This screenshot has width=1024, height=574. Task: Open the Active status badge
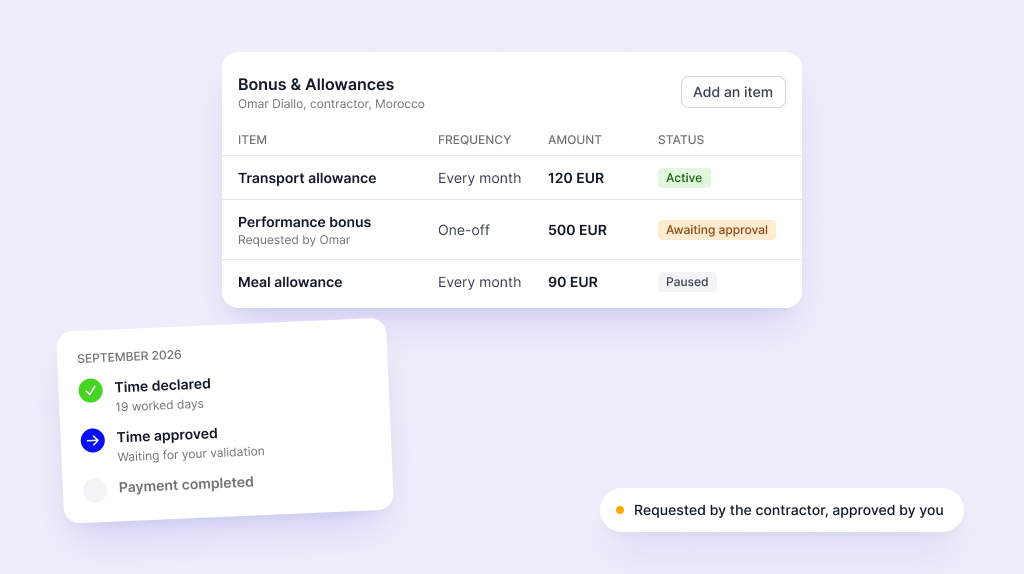684,178
